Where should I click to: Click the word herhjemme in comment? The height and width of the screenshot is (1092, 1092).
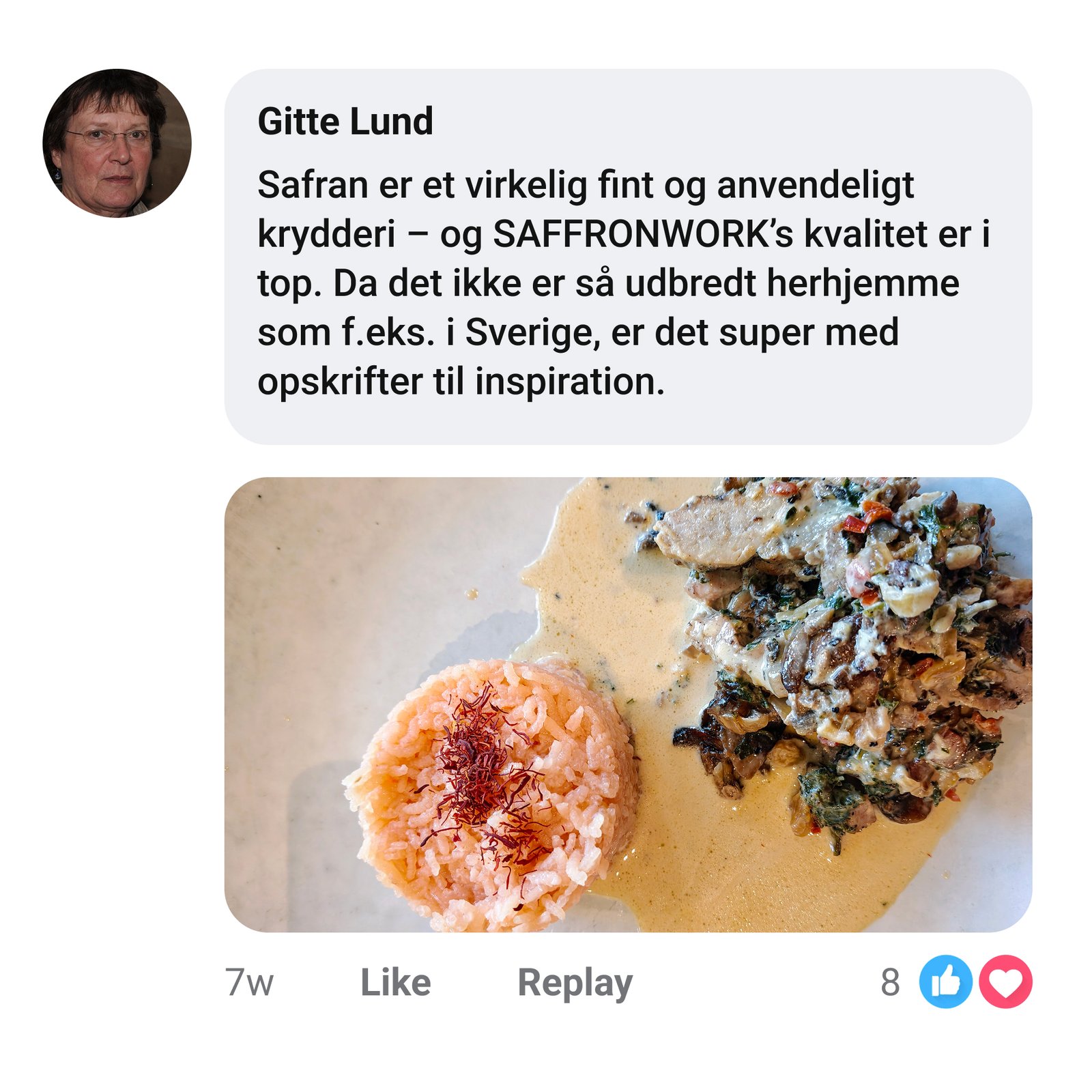tap(863, 283)
